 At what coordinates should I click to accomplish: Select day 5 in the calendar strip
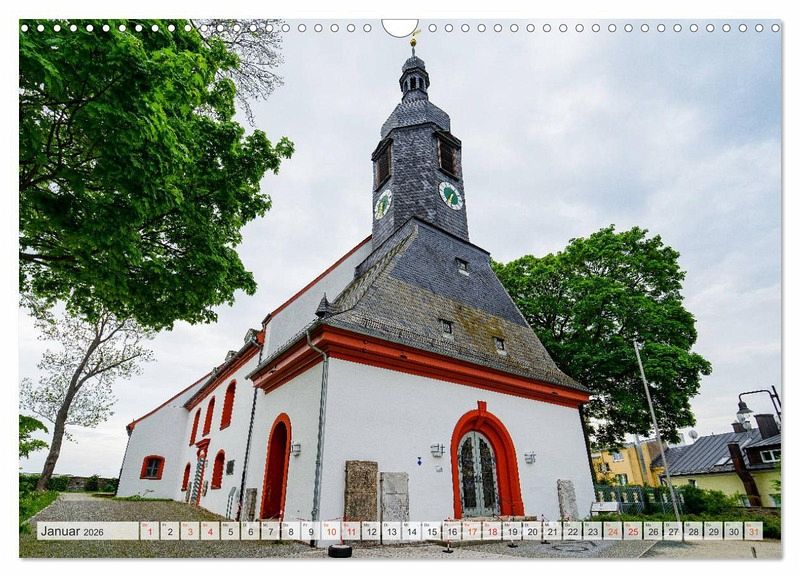point(230,531)
